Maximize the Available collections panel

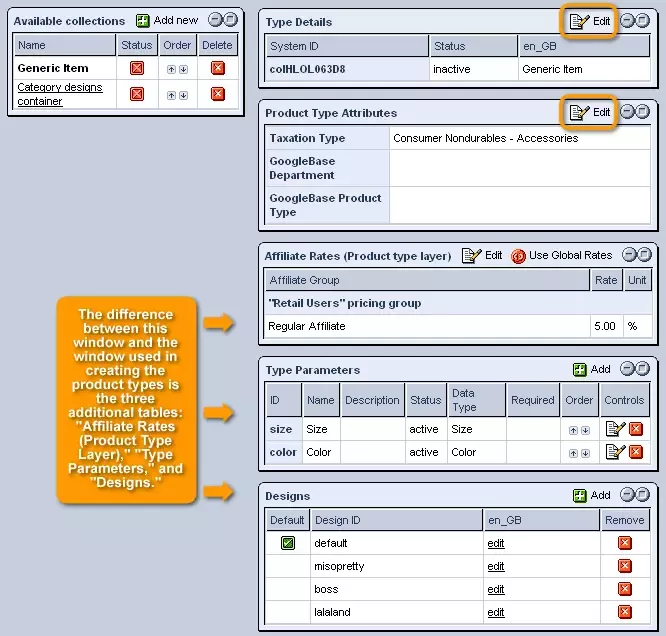(231, 20)
